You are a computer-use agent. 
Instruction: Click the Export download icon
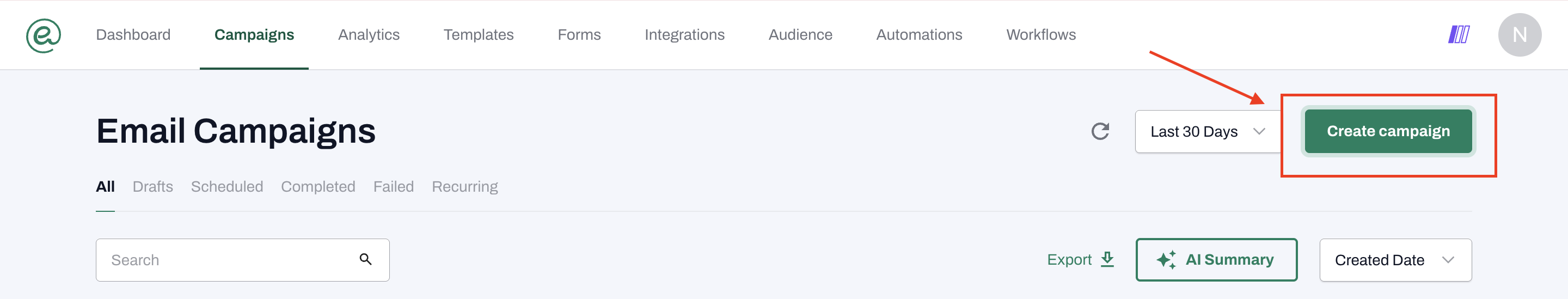click(1107, 259)
